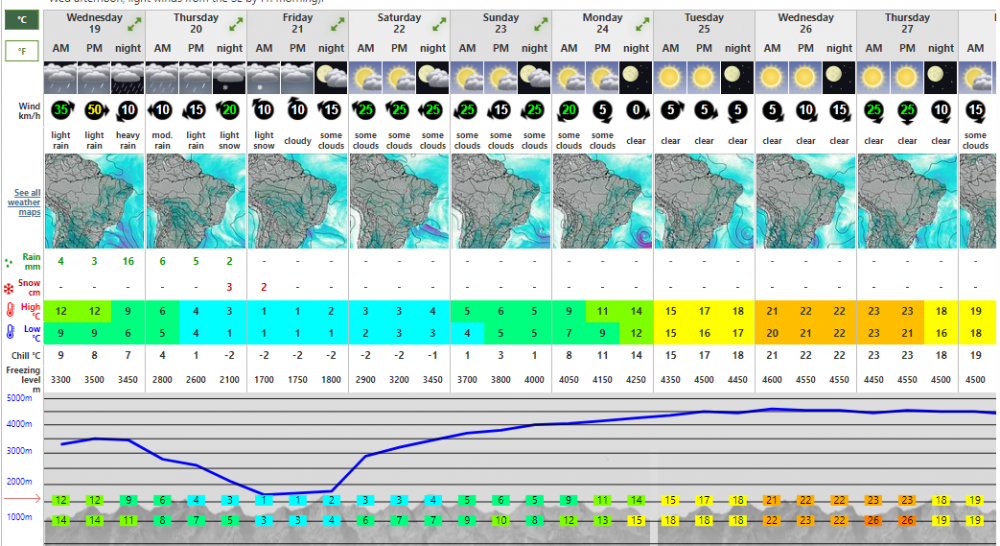Expand the Thursday 20 forecast column
Image resolution: width=1000 pixels, height=546 pixels.
point(235,23)
